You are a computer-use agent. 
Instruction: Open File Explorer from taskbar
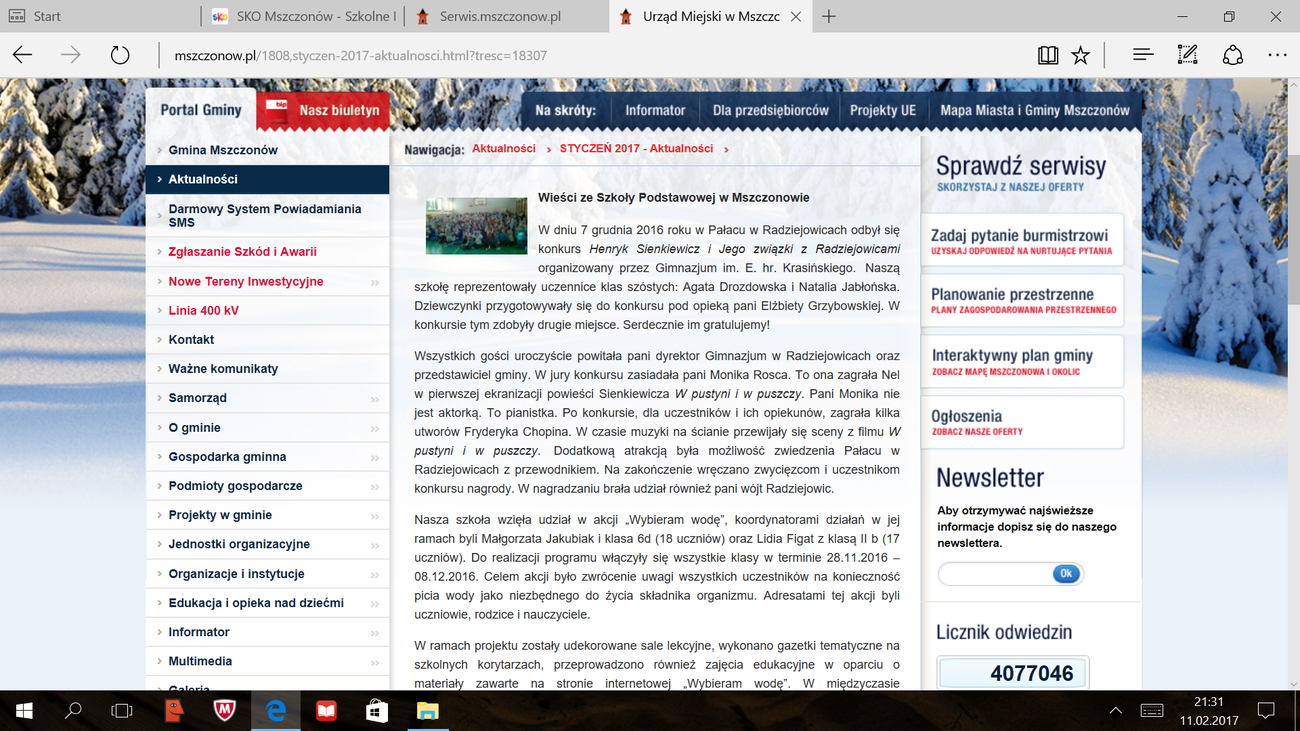pos(427,711)
